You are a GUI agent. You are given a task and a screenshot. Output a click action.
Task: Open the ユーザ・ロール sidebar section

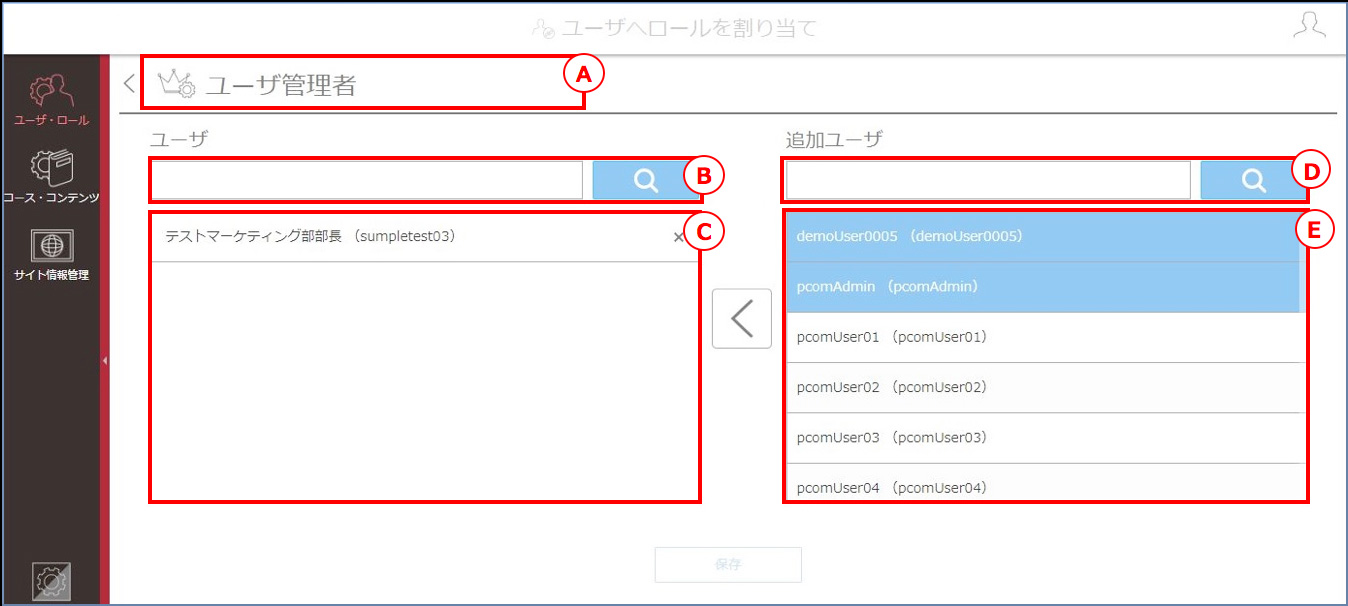click(51, 100)
